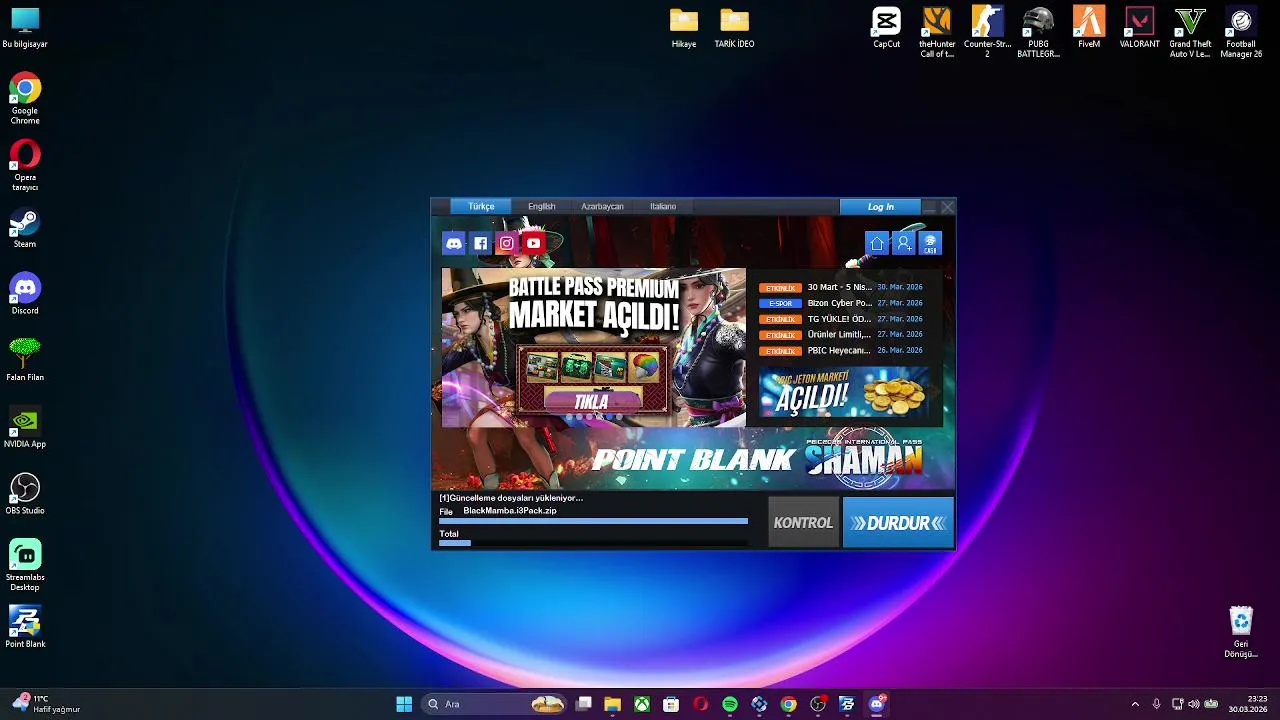Click the BlackMamba.i3Pack.zip file name
The image size is (1280, 720).
(x=510, y=511)
